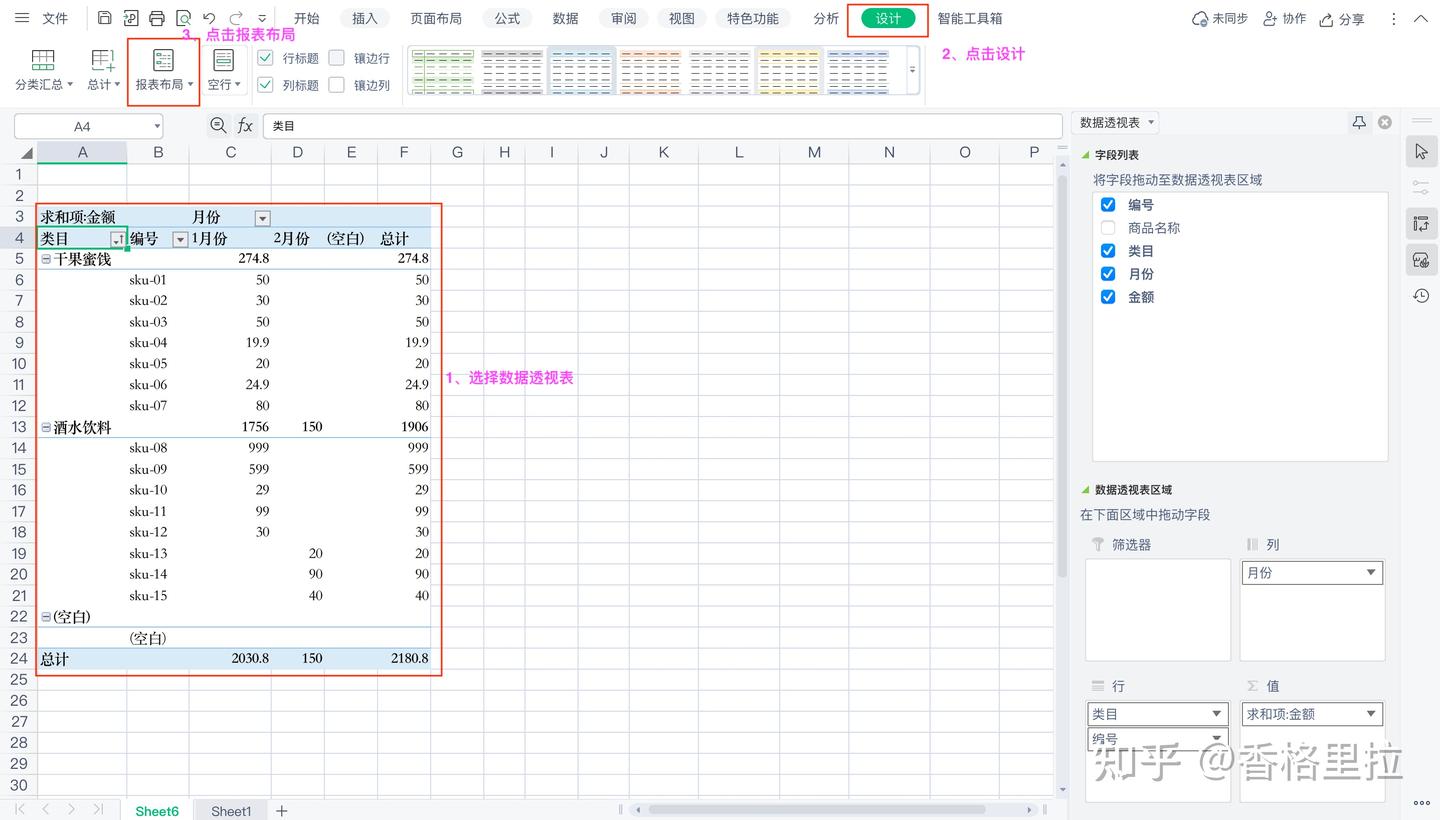Viewport: 1440px width, 820px height.
Task: Go to the previous sheet arrow
Action: [46, 809]
